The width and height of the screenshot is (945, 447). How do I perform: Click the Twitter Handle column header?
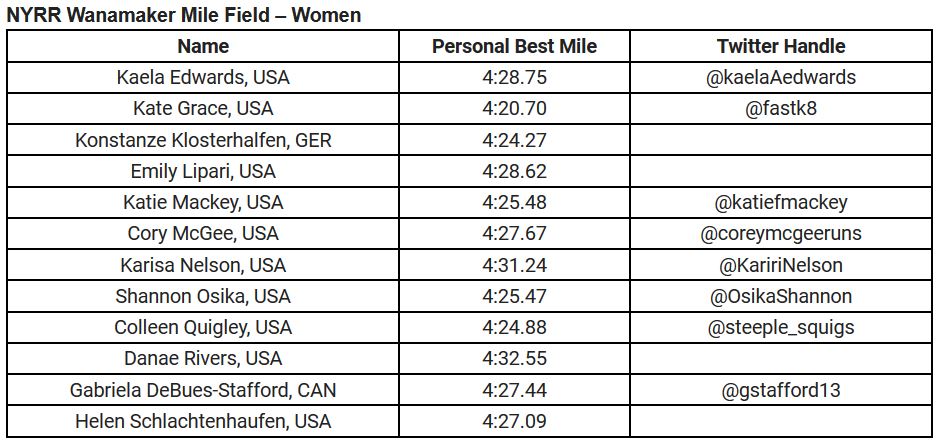781,46
